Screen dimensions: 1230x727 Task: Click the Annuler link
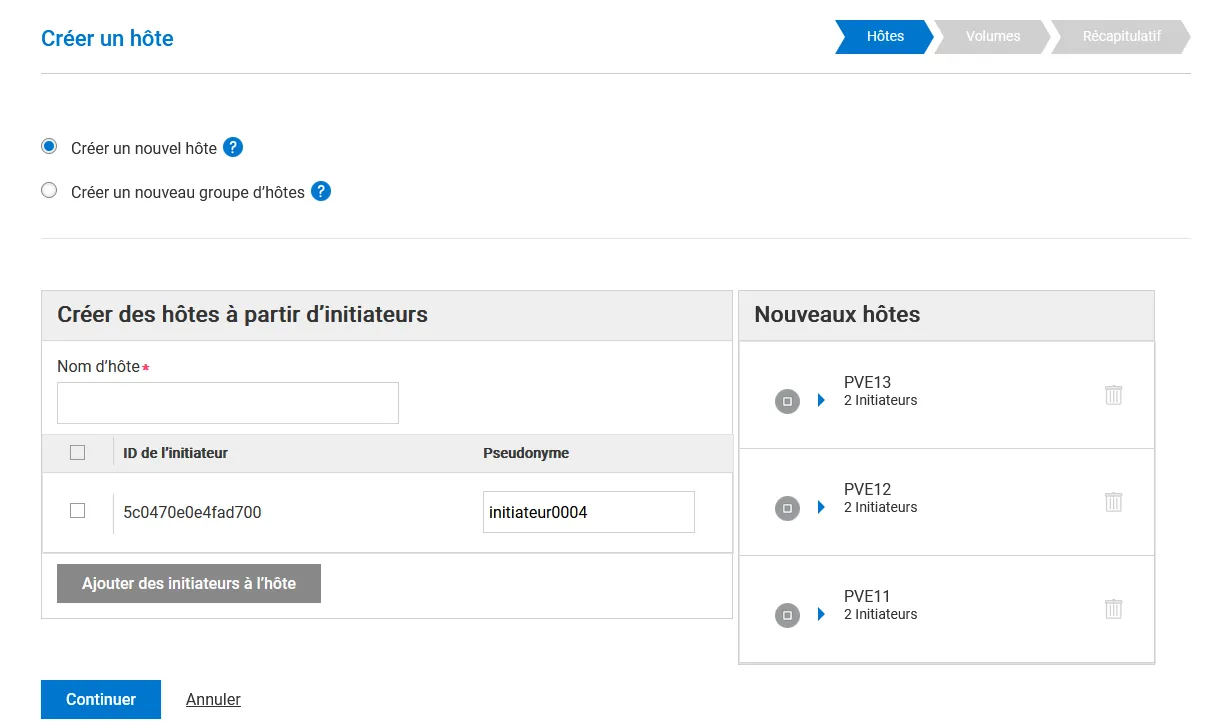point(213,700)
